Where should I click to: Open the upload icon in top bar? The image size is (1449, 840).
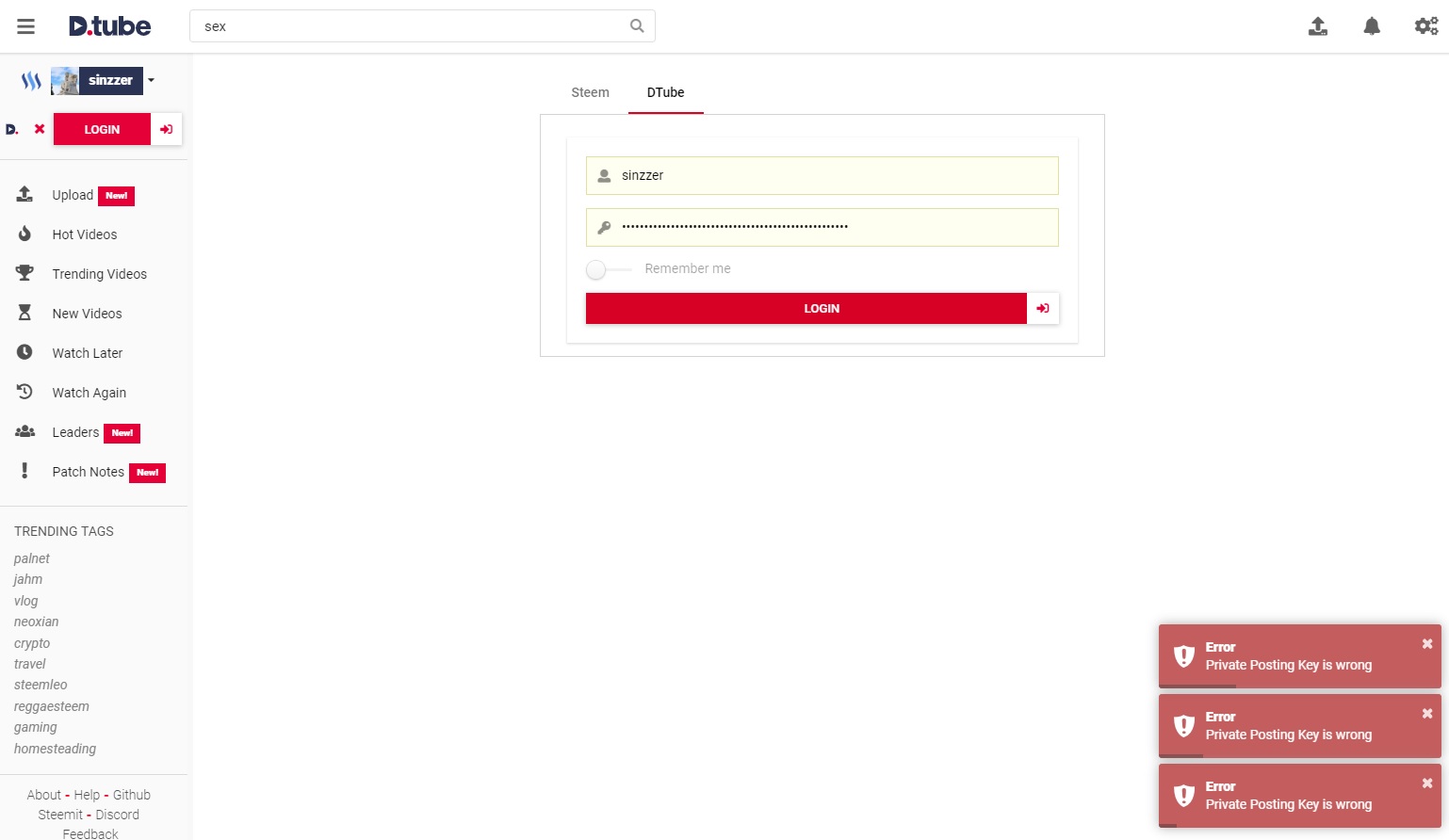tap(1318, 26)
